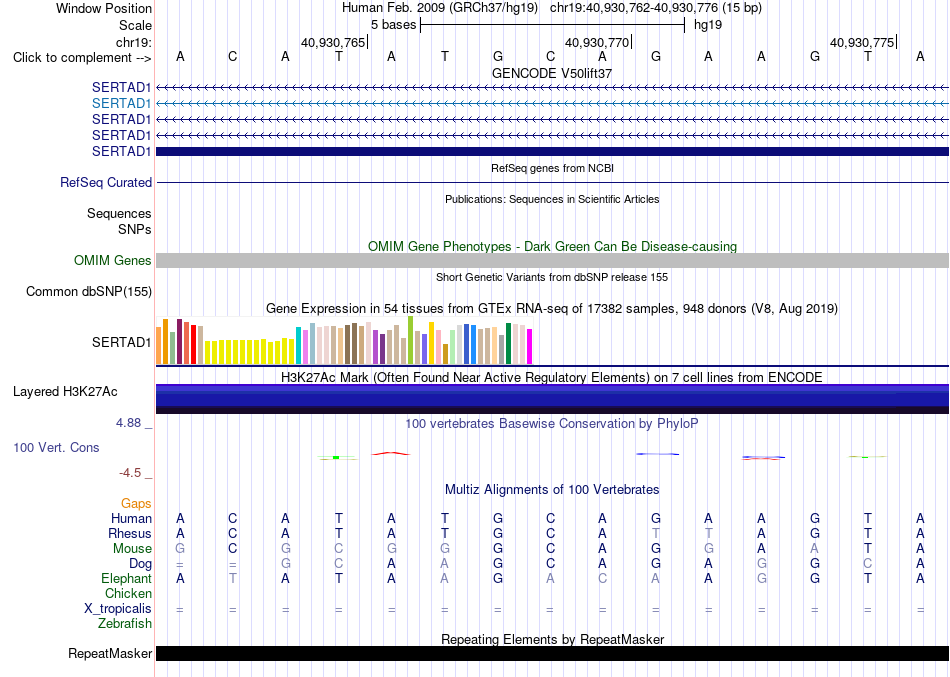Open 'Multiz Alignments of 100 Vertebrates' title
The image size is (950, 677).
552,490
